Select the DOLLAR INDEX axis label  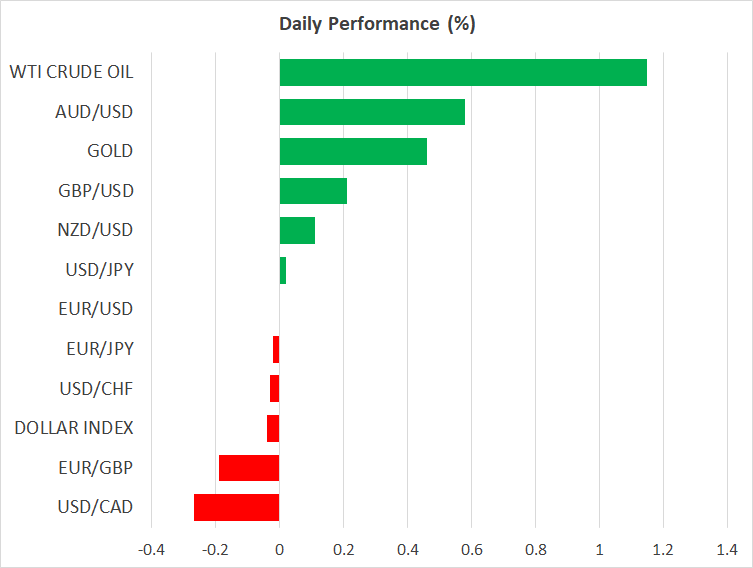(x=74, y=428)
